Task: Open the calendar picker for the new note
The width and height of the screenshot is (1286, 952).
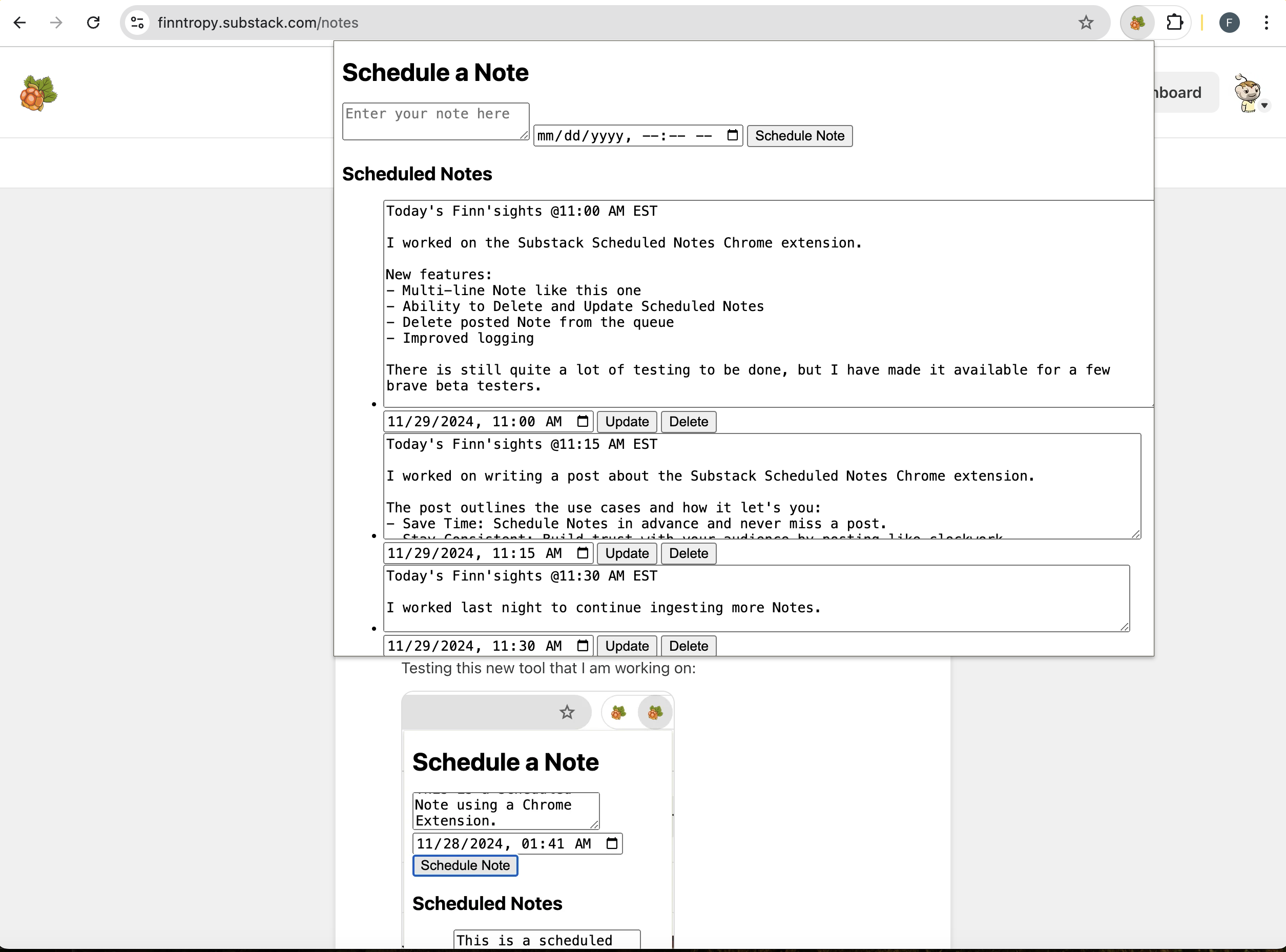Action: (x=731, y=135)
